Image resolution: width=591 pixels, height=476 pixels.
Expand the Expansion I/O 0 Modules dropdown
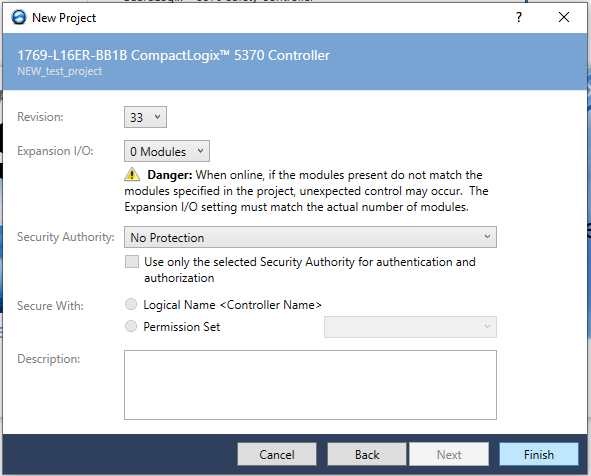coord(167,151)
